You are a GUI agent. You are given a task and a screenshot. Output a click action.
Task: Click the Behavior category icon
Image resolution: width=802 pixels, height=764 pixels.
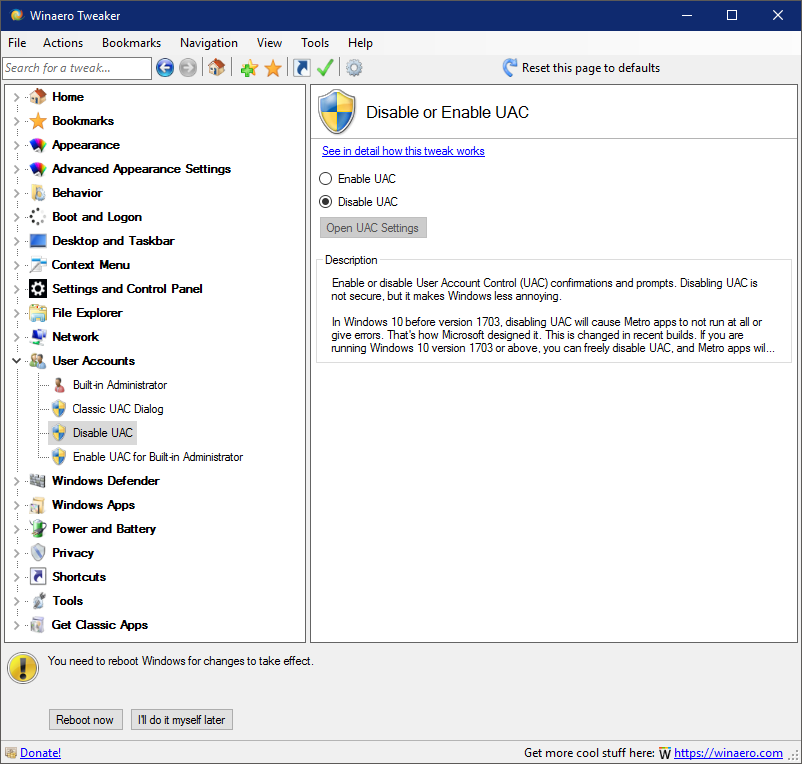38,193
